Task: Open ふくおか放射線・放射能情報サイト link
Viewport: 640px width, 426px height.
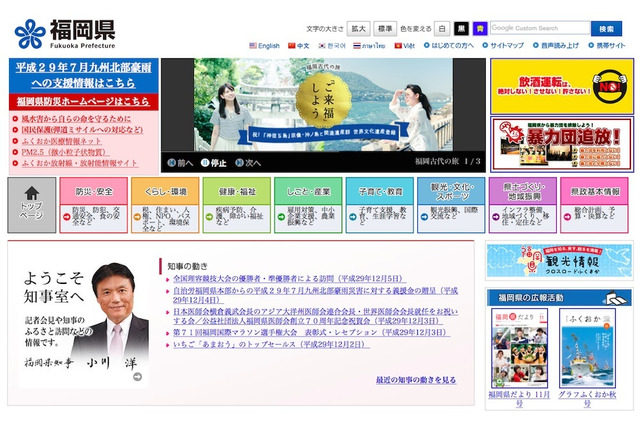Action: [x=80, y=163]
